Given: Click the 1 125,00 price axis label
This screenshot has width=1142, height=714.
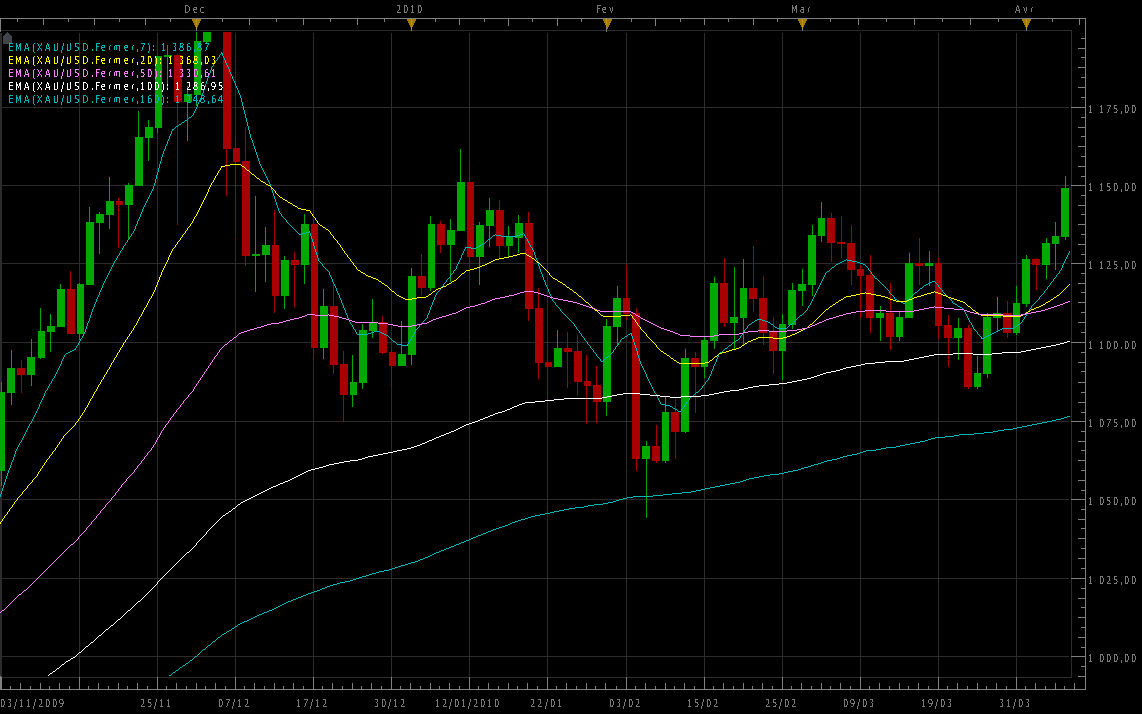Looking at the screenshot, I should coord(1112,265).
